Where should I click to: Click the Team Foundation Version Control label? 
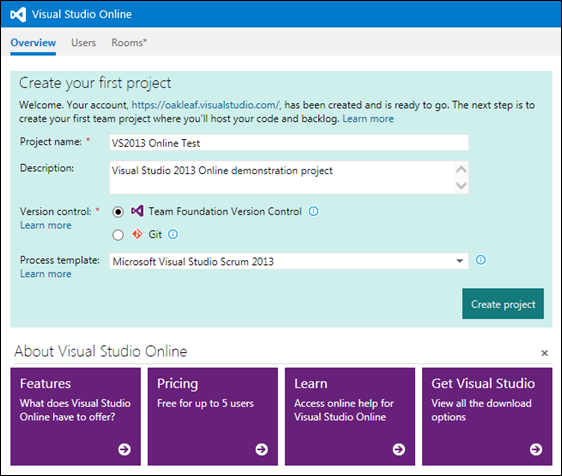point(225,211)
